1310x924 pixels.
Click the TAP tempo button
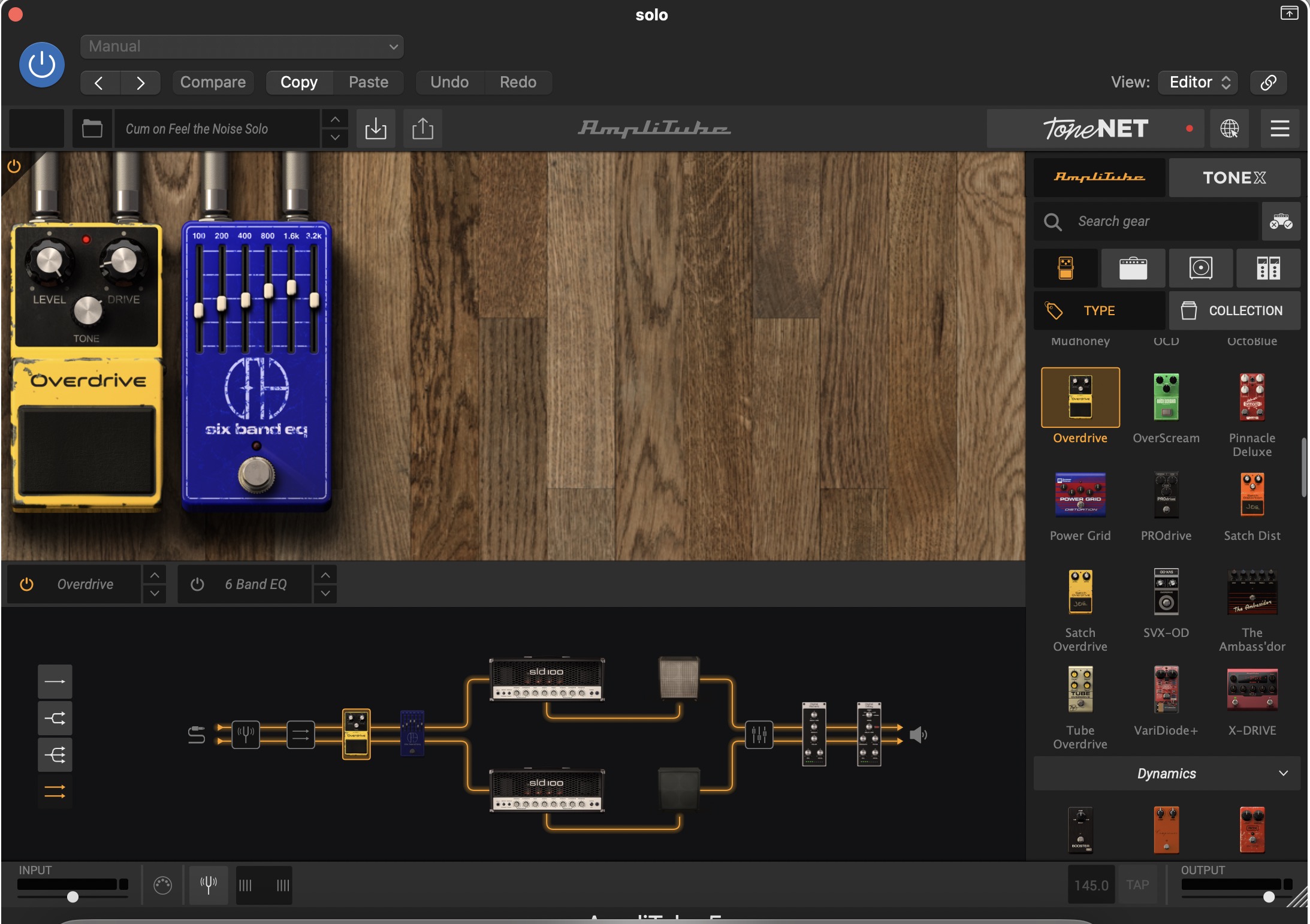pos(1137,884)
